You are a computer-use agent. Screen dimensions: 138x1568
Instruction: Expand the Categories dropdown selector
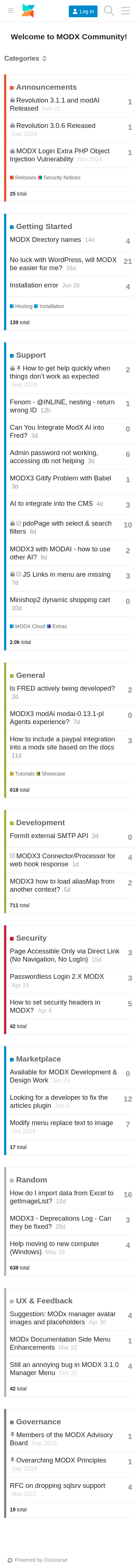pos(26,58)
